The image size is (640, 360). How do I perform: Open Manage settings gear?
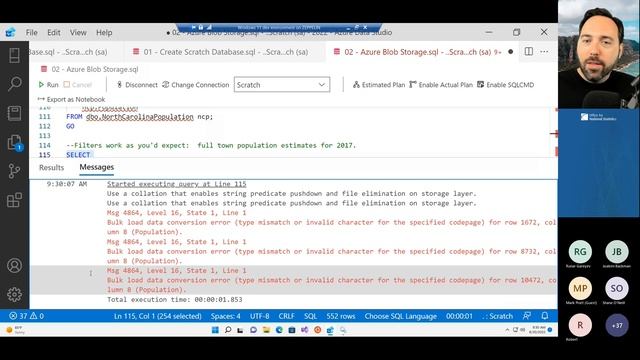click(14, 294)
